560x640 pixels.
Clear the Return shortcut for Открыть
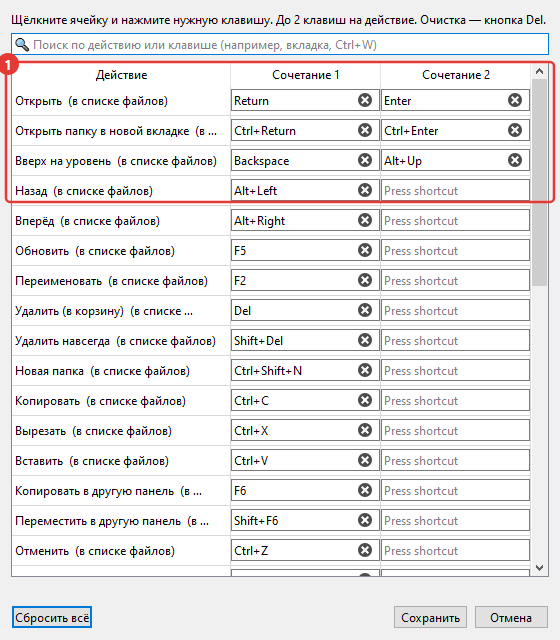pos(365,100)
